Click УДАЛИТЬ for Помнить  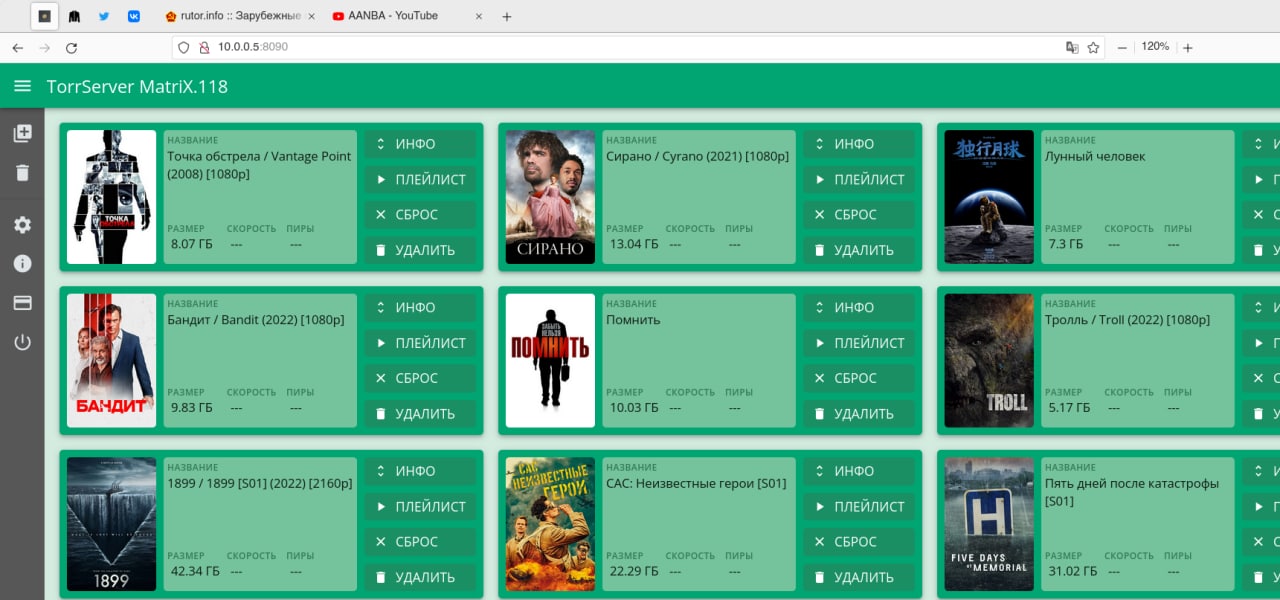858,414
